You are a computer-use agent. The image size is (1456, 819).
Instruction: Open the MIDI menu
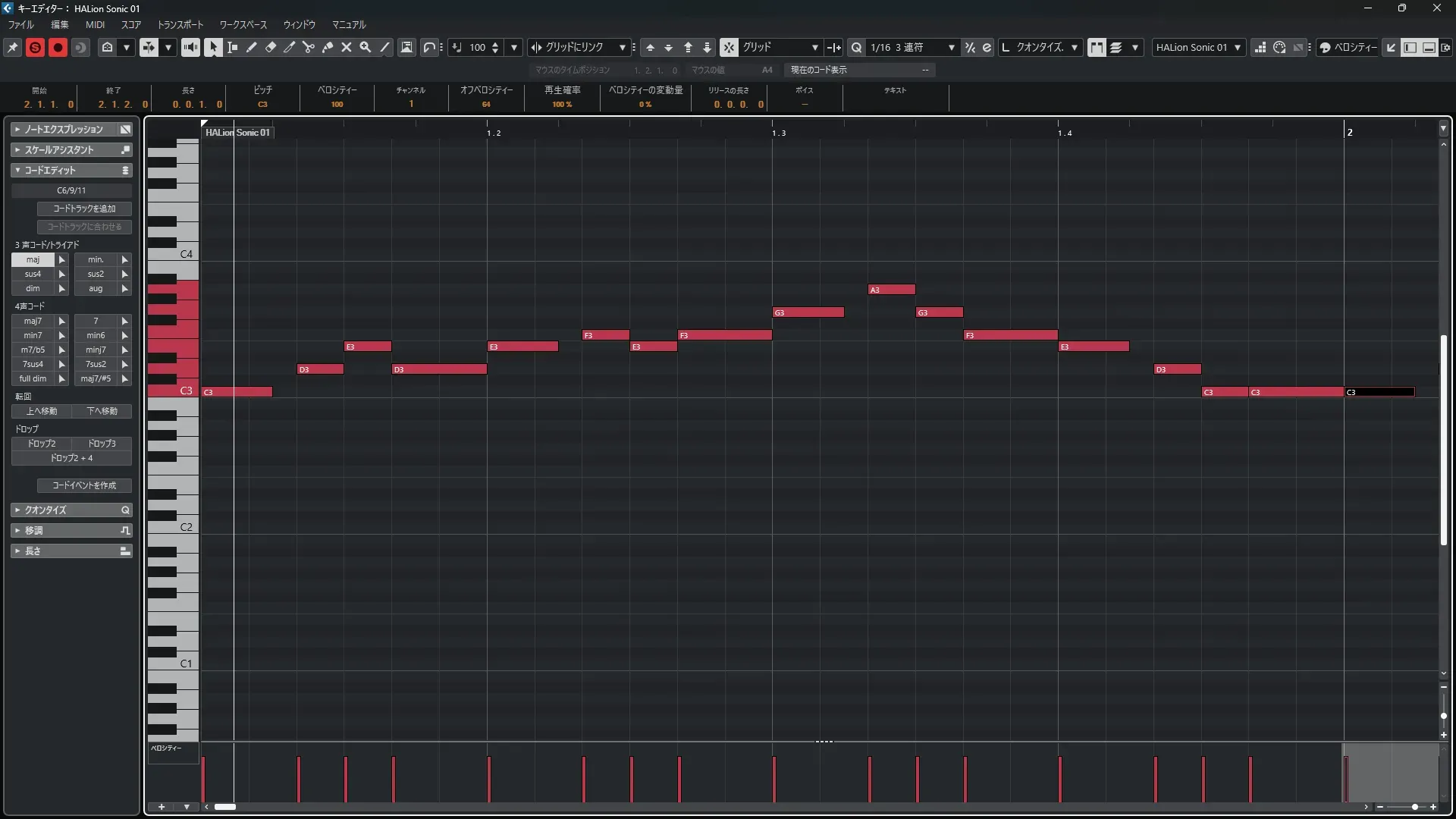(95, 25)
